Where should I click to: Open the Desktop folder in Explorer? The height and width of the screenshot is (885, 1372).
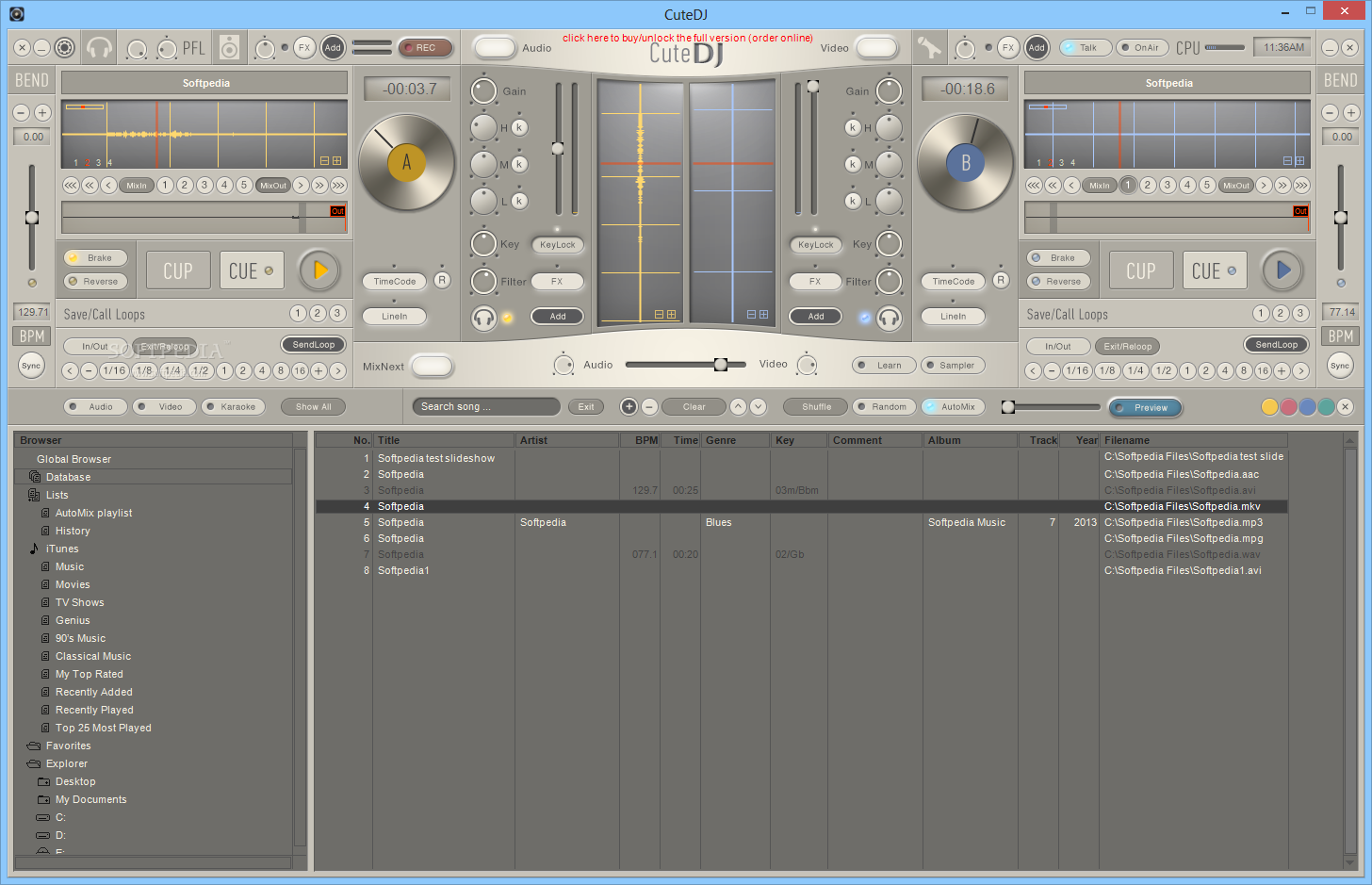click(75, 781)
